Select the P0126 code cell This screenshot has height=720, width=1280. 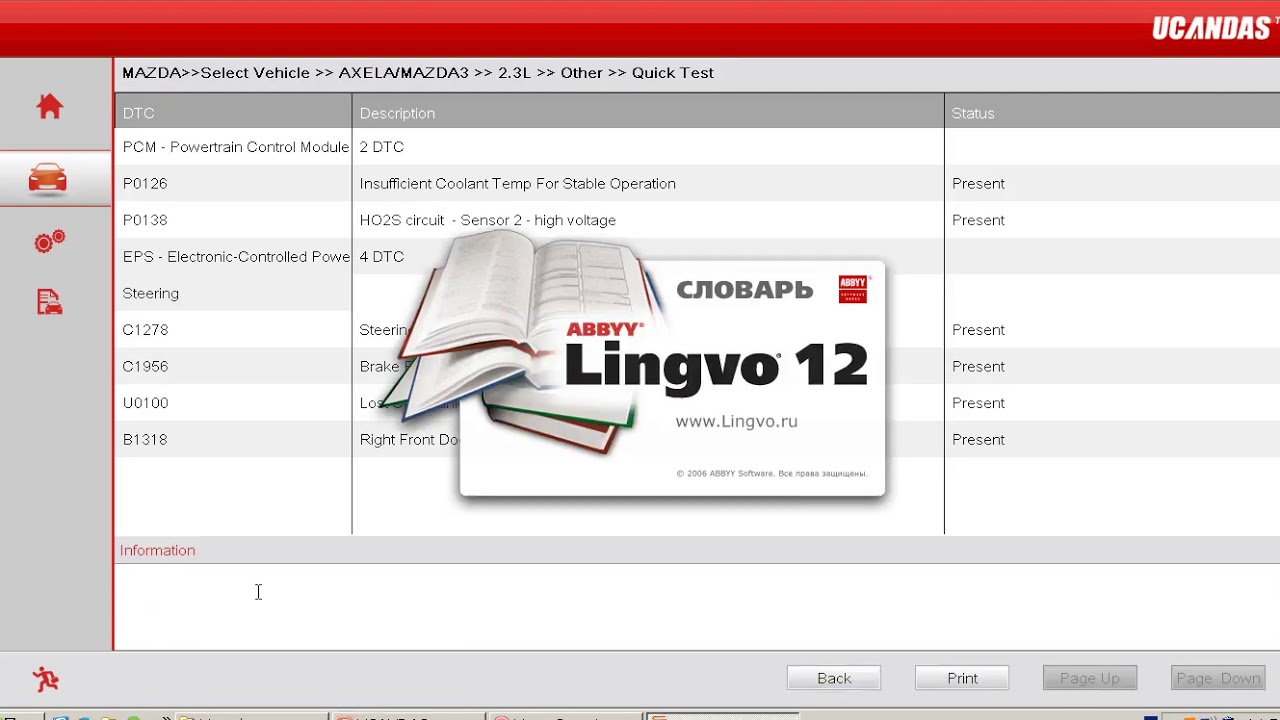click(145, 184)
